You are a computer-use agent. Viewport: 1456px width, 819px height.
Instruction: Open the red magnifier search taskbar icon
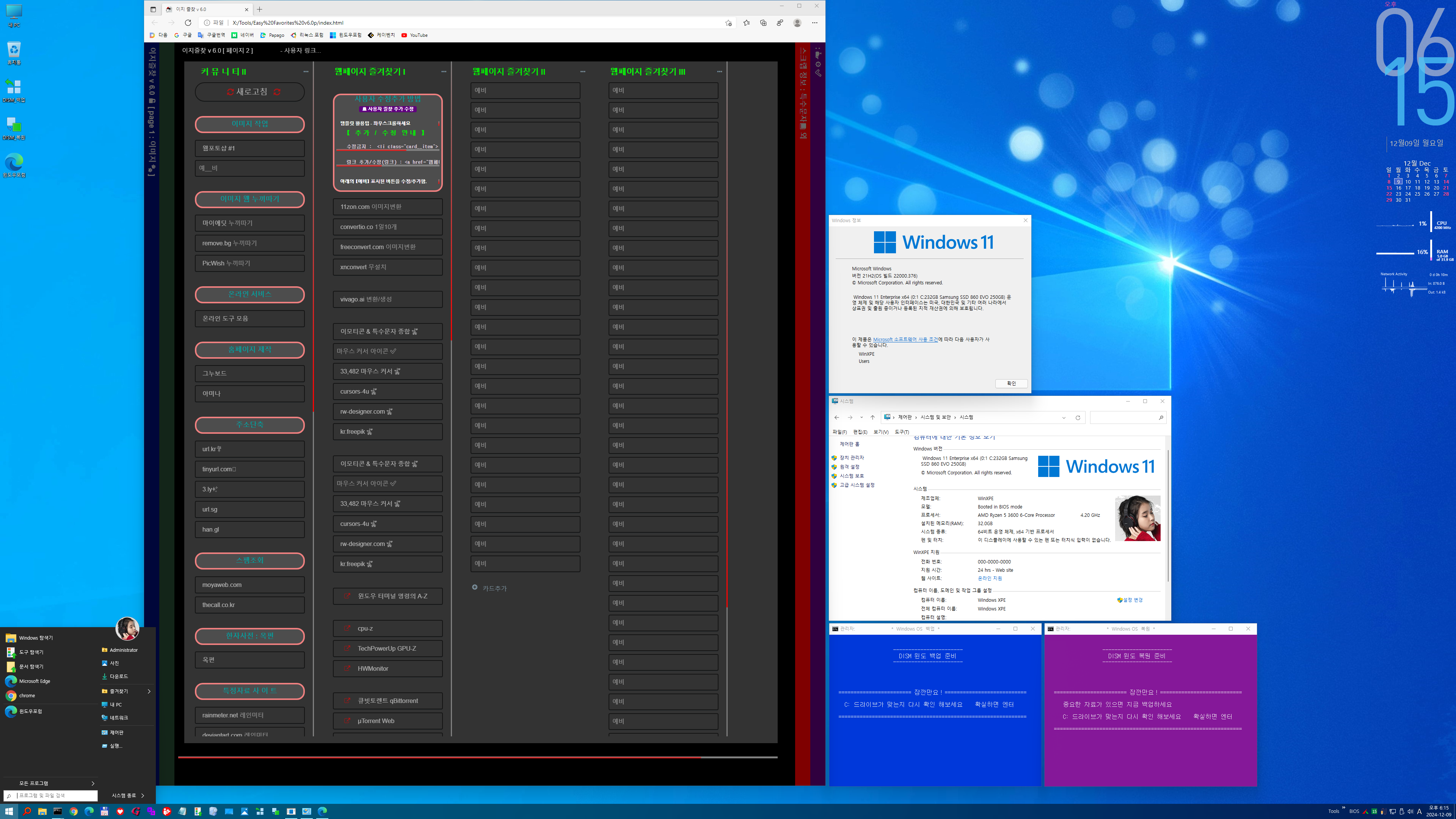27,811
